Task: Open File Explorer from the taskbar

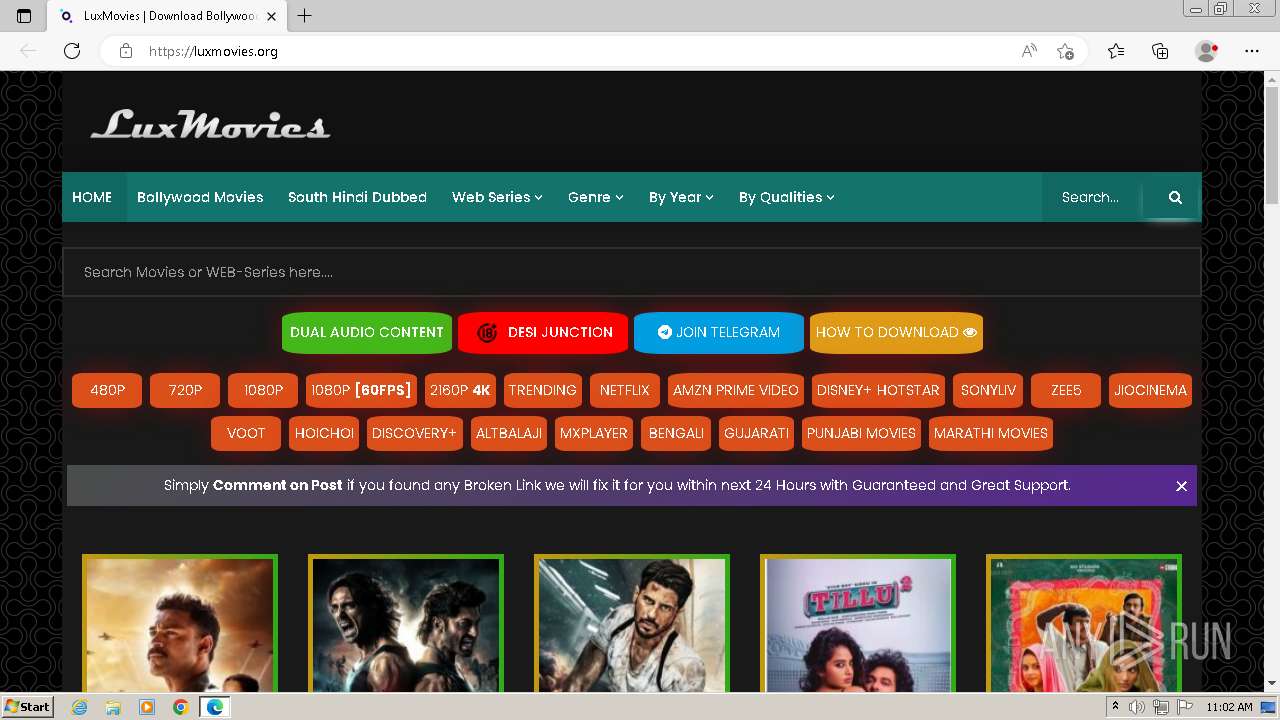Action: coord(113,707)
